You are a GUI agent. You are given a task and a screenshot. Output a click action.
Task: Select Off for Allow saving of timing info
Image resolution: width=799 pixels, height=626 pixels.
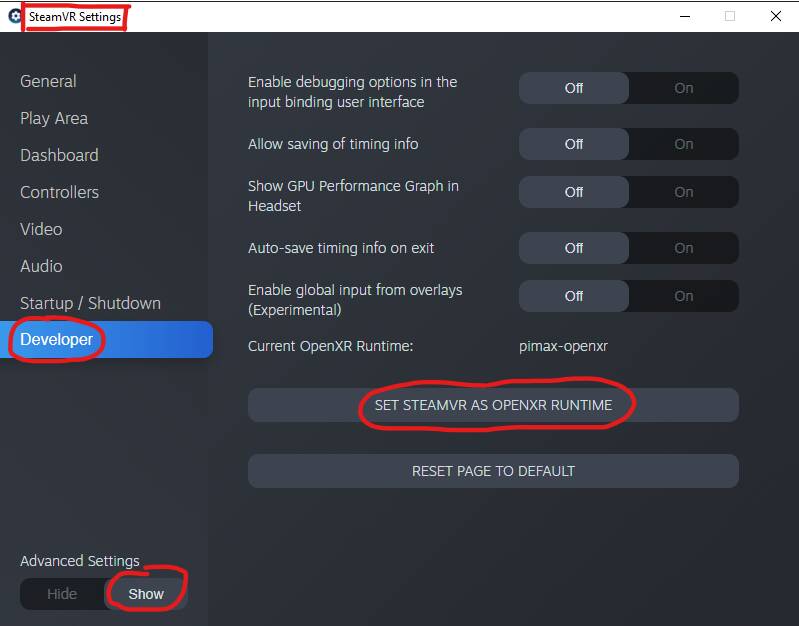[x=574, y=144]
